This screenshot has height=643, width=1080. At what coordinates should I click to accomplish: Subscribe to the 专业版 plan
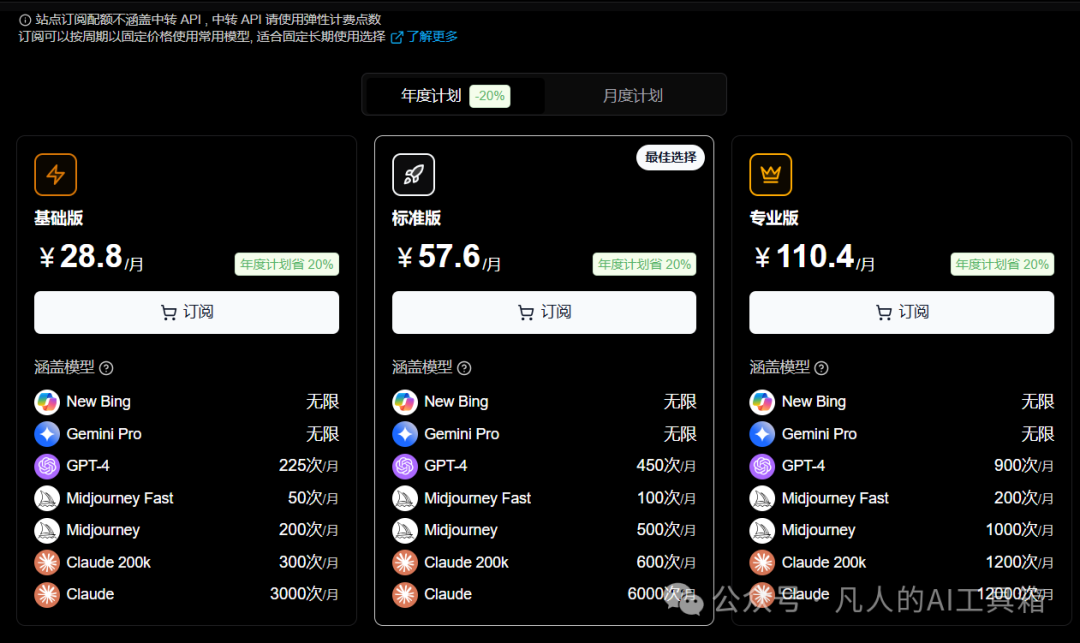[902, 313]
